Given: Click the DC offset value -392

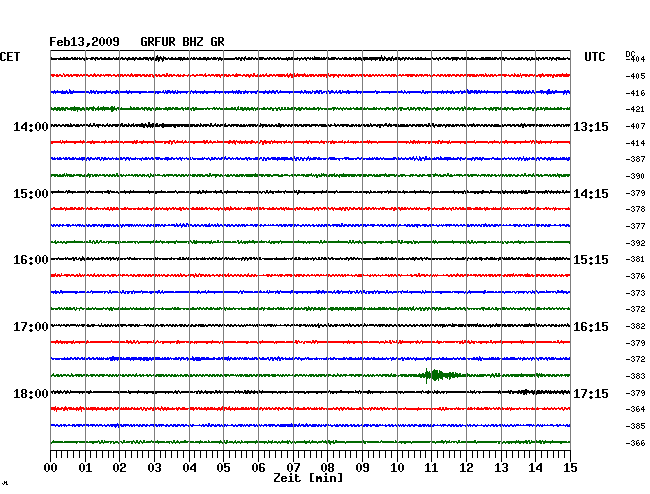Looking at the screenshot, I should tap(635, 243).
